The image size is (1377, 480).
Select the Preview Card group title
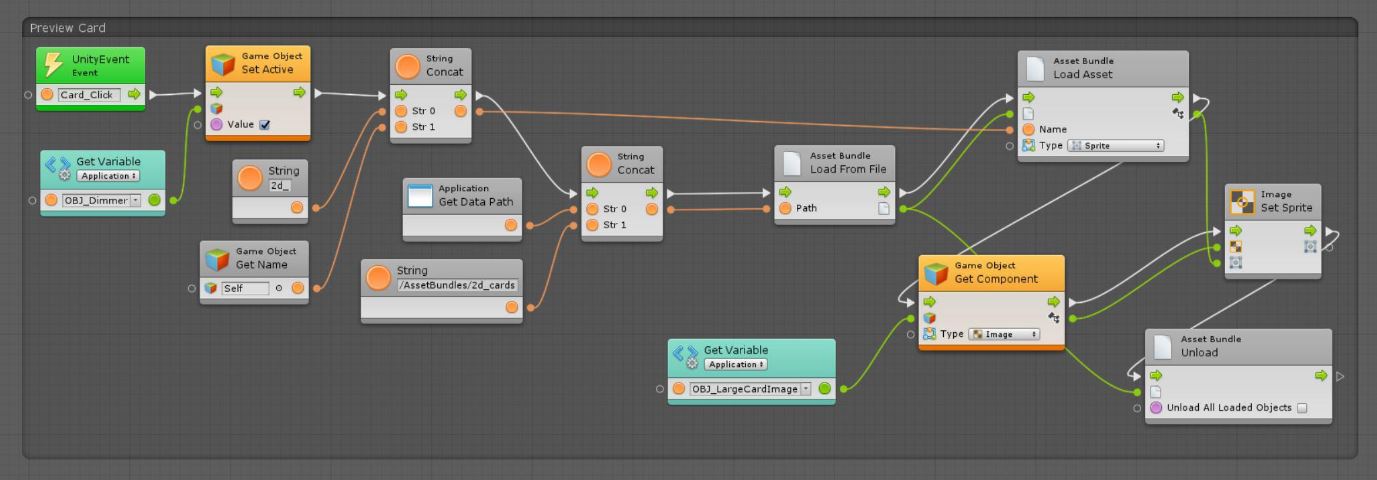68,28
